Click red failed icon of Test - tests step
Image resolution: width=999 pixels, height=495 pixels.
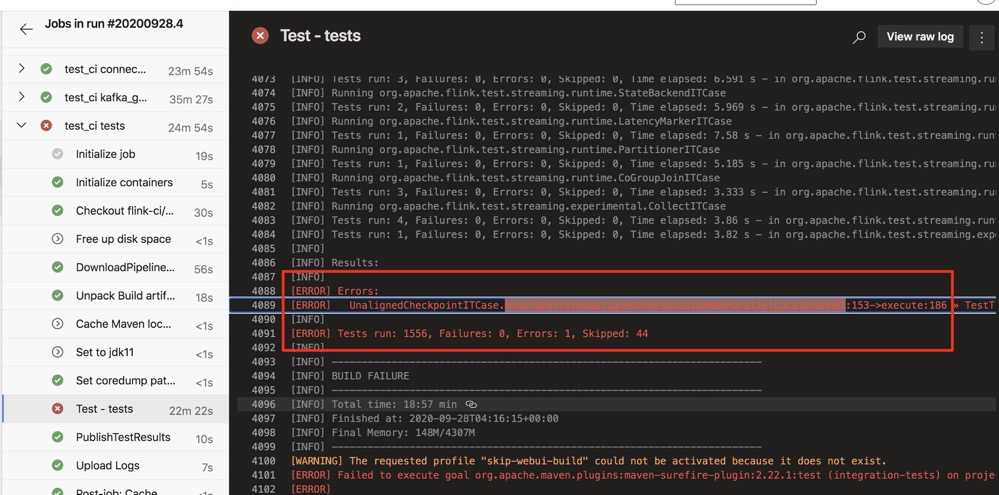point(57,409)
